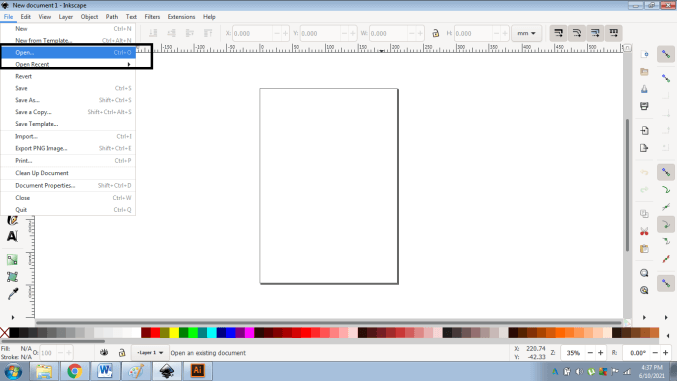The image size is (677, 381).
Task: Expand the Open Recent submenu
Action: (68, 64)
